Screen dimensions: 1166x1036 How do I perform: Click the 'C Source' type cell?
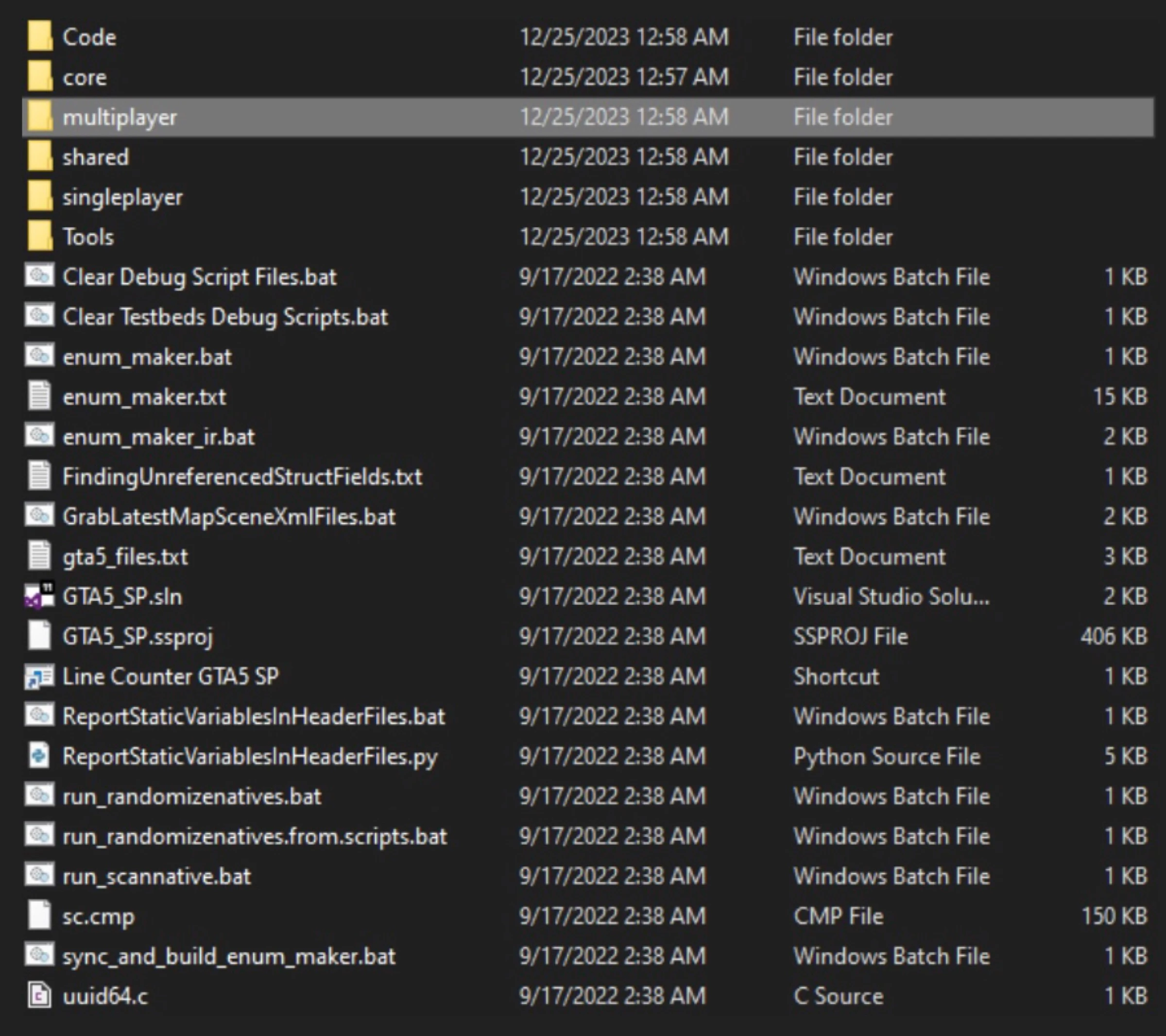[838, 996]
